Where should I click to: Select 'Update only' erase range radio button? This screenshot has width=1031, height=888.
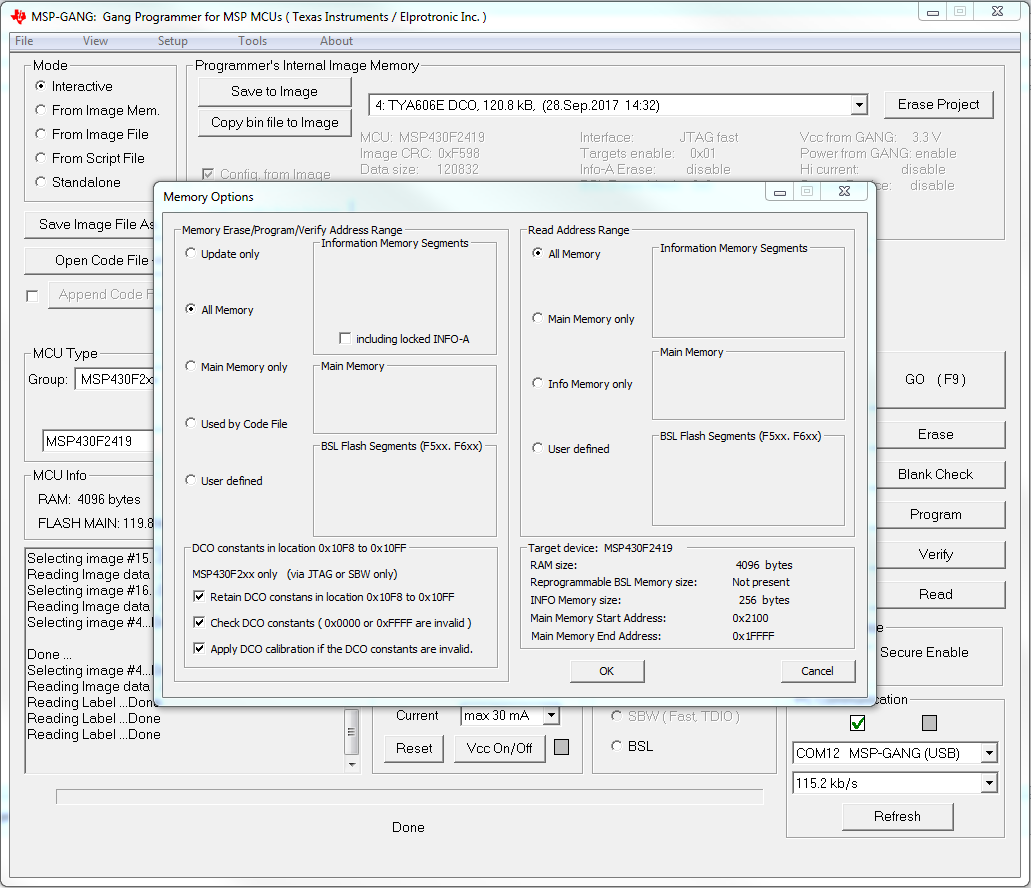click(191, 254)
